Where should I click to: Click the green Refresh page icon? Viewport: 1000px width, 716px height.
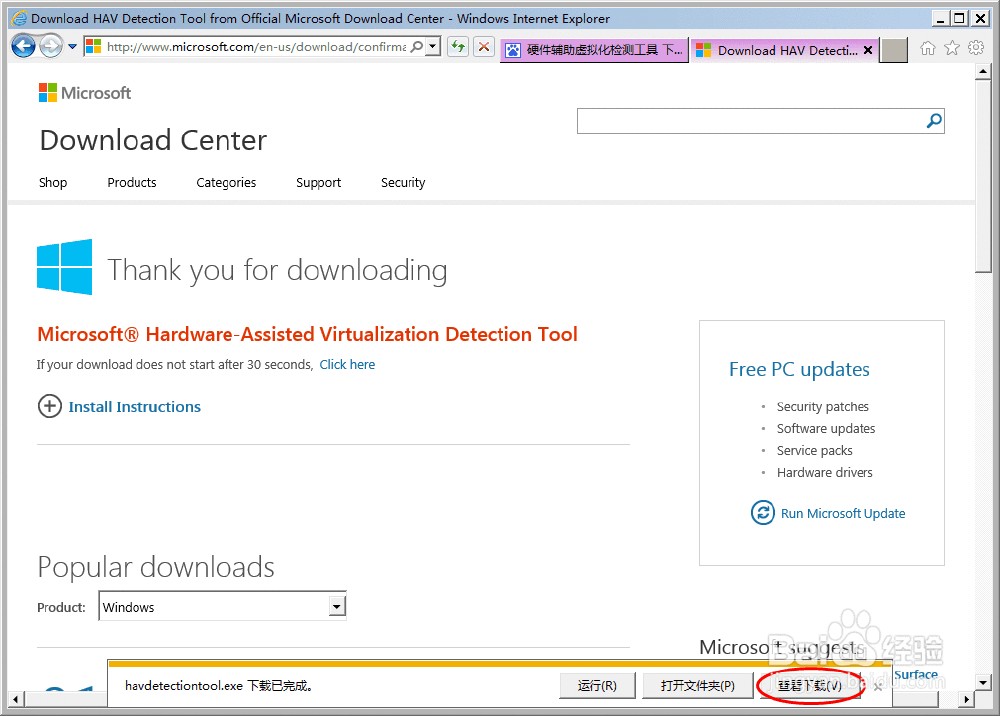click(458, 47)
